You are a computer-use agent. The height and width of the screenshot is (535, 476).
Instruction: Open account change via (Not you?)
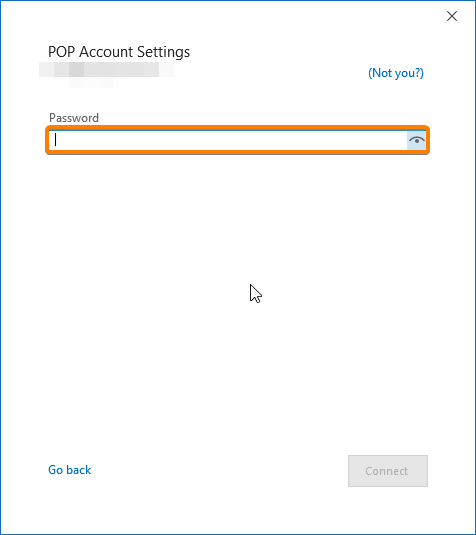pyautogui.click(x=396, y=73)
